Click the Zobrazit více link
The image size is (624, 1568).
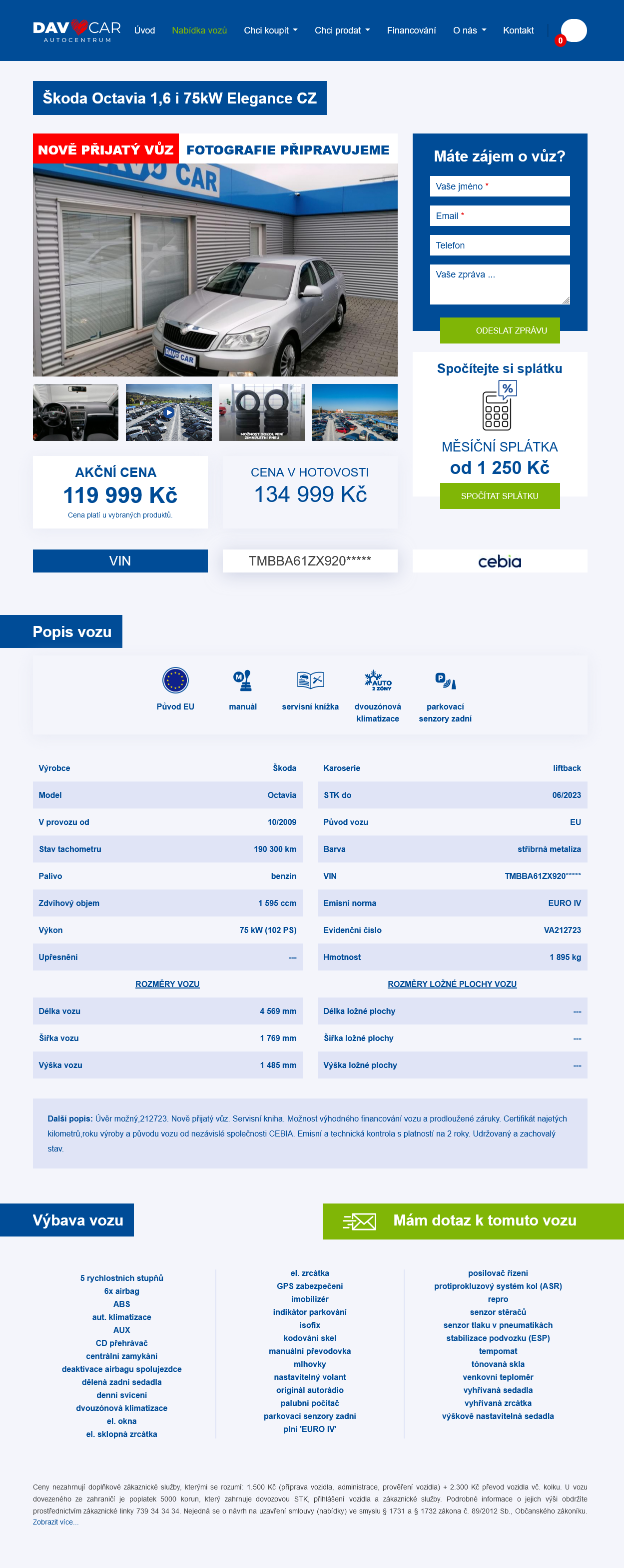(x=55, y=1521)
